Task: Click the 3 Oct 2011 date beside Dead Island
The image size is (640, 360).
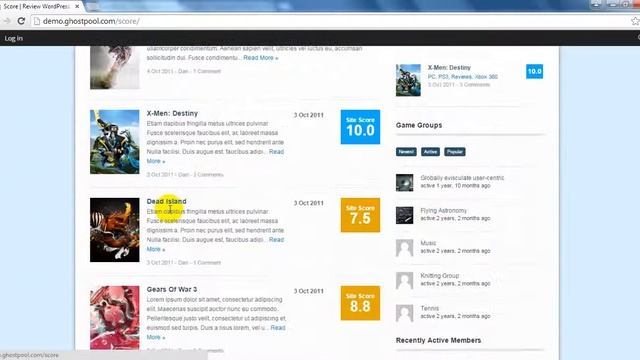Action: click(x=309, y=203)
